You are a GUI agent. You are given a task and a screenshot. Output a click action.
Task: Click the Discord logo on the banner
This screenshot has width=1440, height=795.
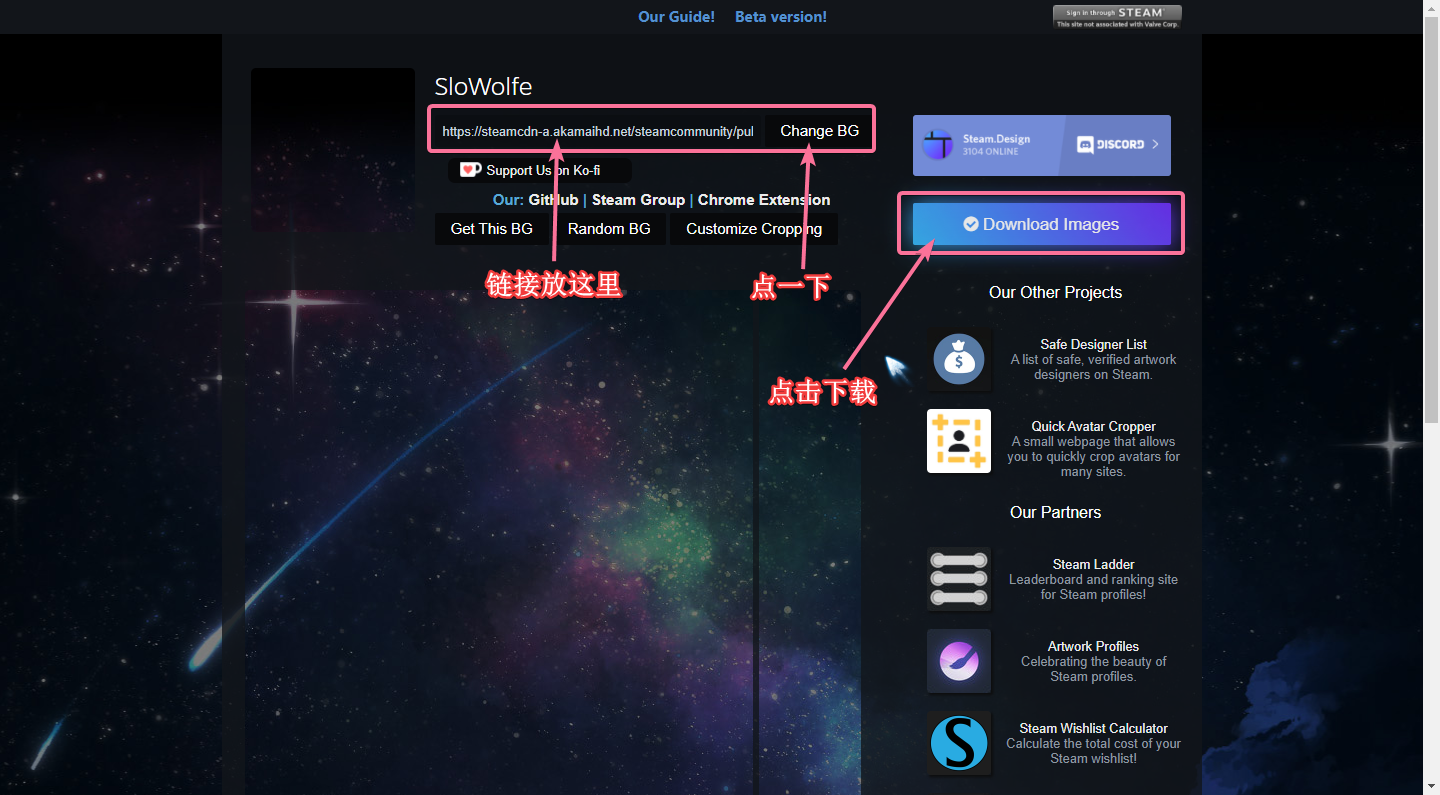(1110, 145)
